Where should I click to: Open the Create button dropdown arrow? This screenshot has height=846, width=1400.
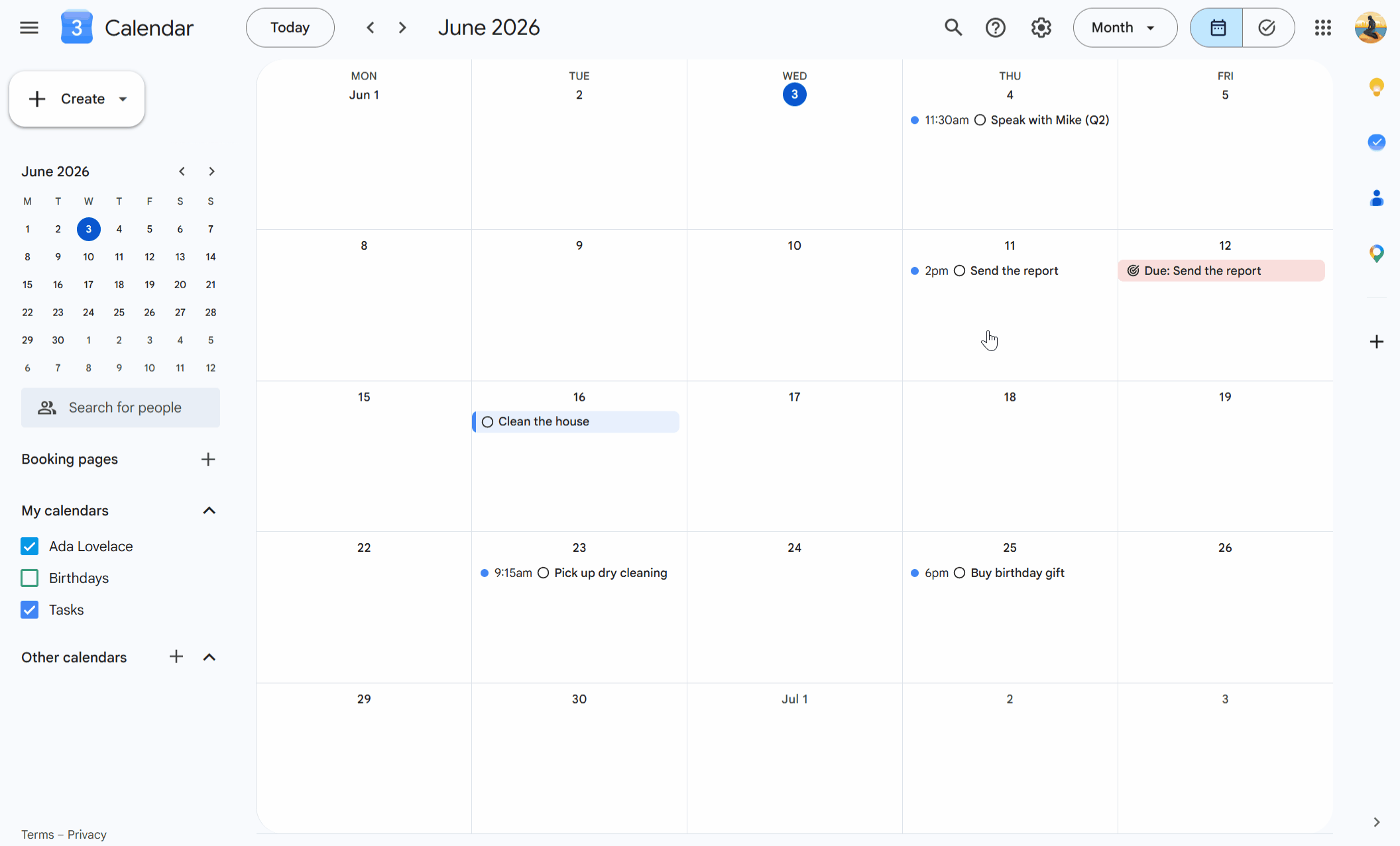tap(123, 99)
